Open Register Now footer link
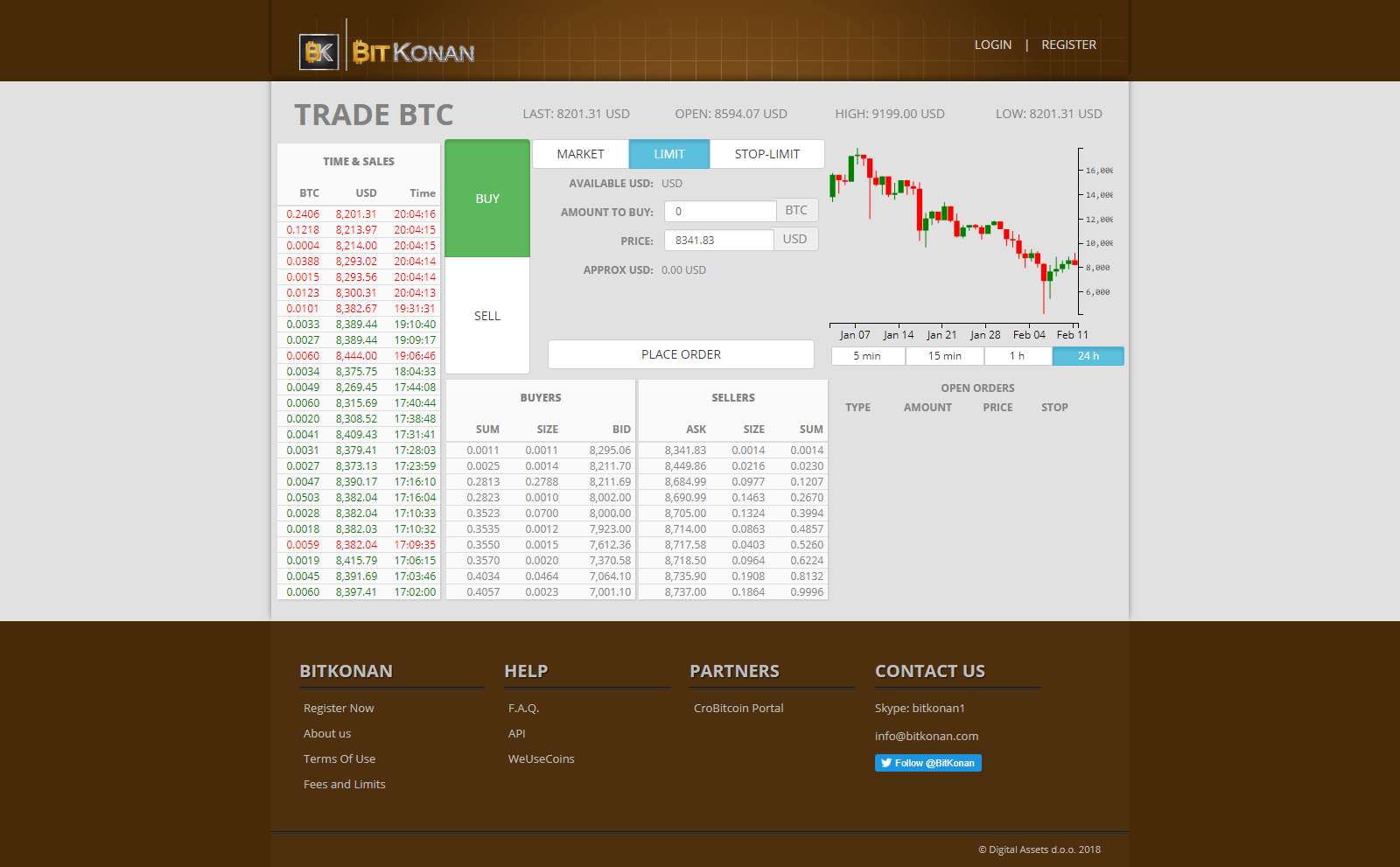1400x867 pixels. click(339, 709)
